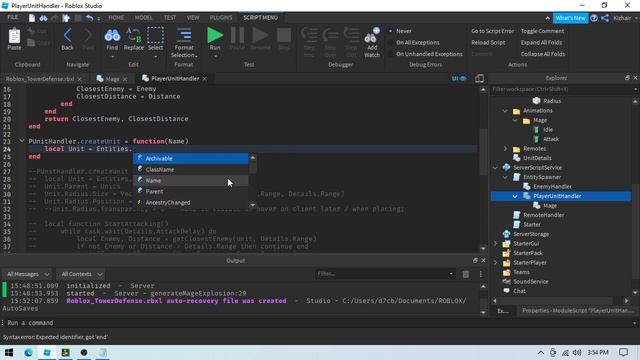Open Microsoft Edge from taskbar
Screen dimensions: 640x360
coord(28,352)
